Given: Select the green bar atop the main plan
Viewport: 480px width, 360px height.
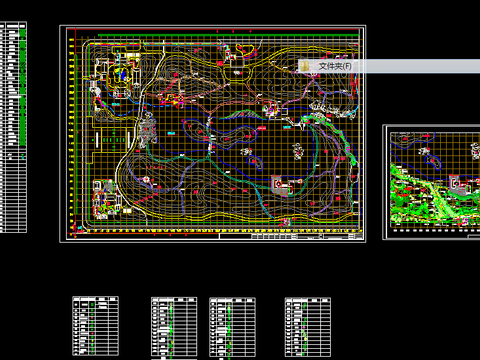Looking at the screenshot, I should point(228,35).
